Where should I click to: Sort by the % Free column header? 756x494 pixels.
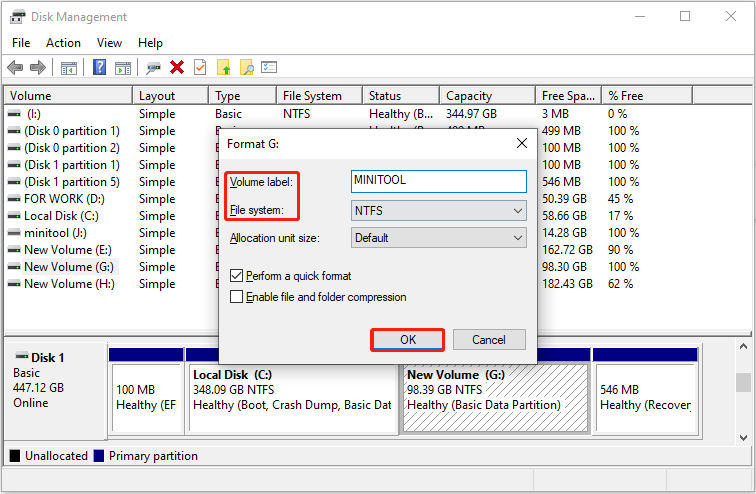point(647,96)
